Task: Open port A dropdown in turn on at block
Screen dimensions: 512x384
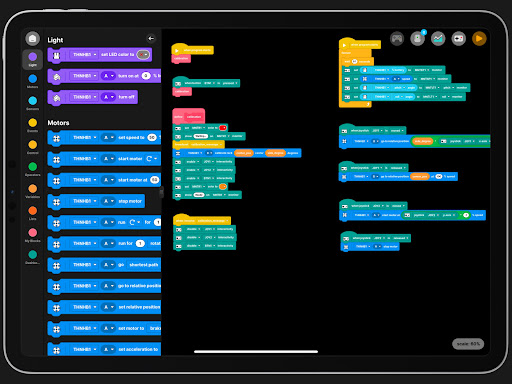Action: click(108, 76)
